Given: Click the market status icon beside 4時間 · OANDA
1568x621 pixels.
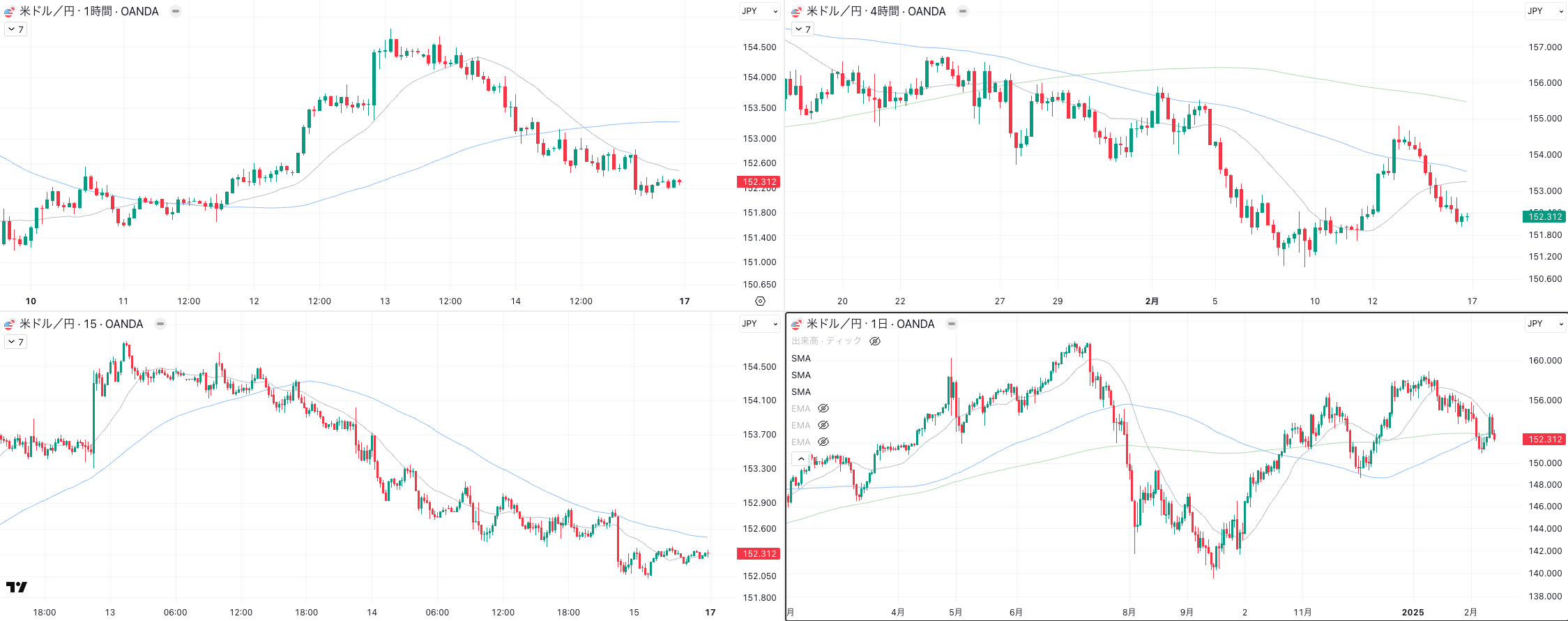Looking at the screenshot, I should click(x=963, y=11).
